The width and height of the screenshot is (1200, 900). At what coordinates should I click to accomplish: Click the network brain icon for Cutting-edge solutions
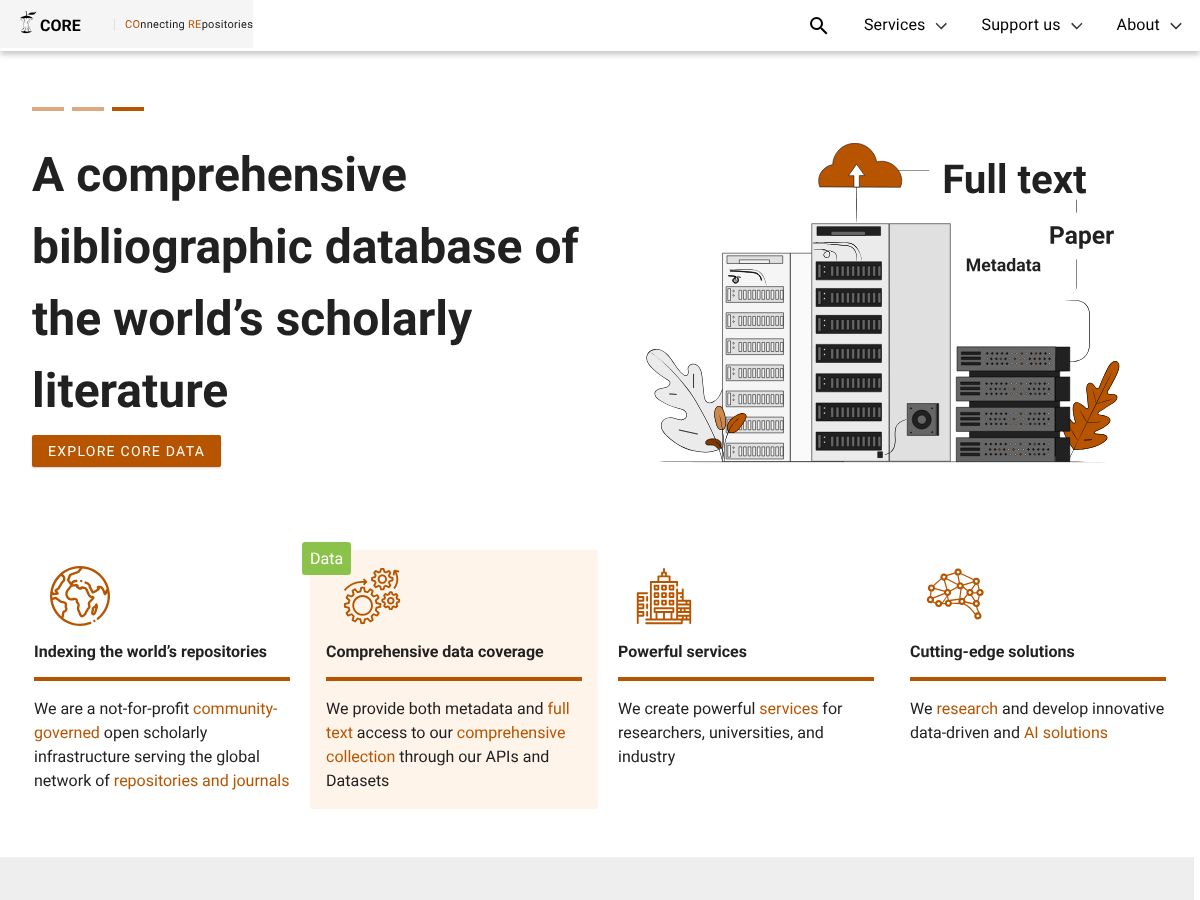click(x=955, y=594)
